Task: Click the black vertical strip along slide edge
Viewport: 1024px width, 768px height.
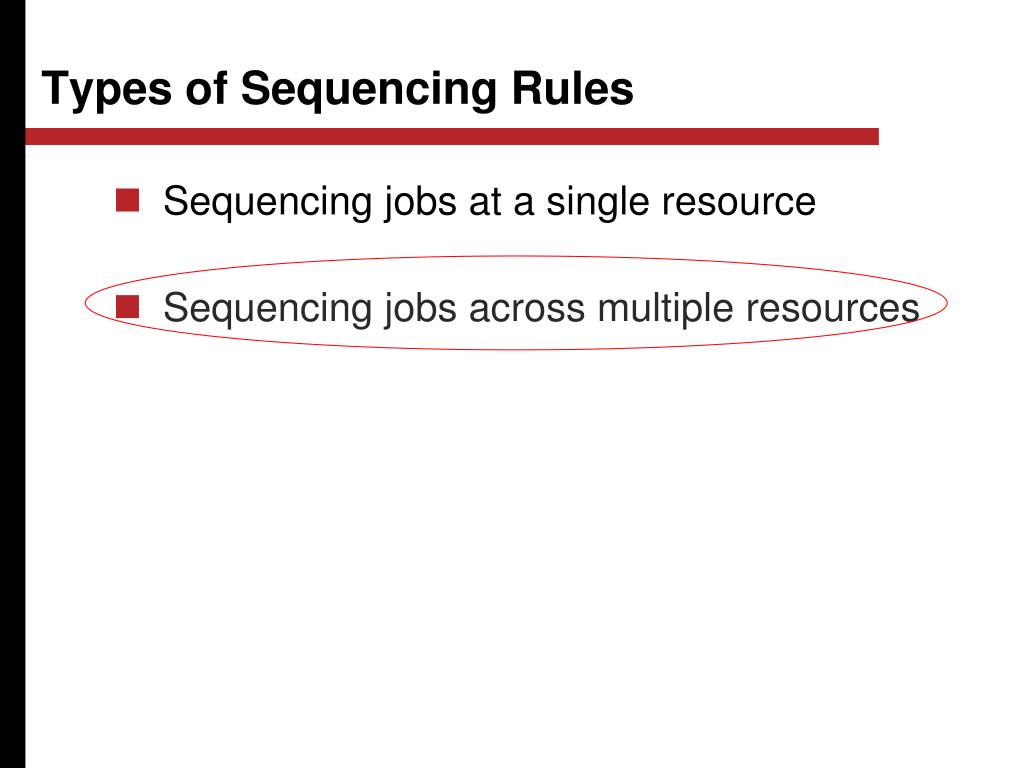Action: click(x=12, y=384)
